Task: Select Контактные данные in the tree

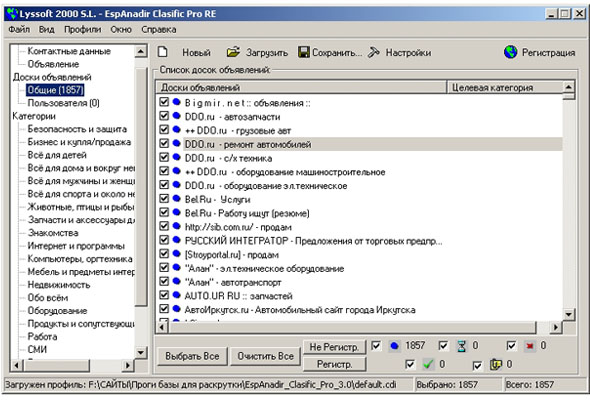Action: [69, 51]
